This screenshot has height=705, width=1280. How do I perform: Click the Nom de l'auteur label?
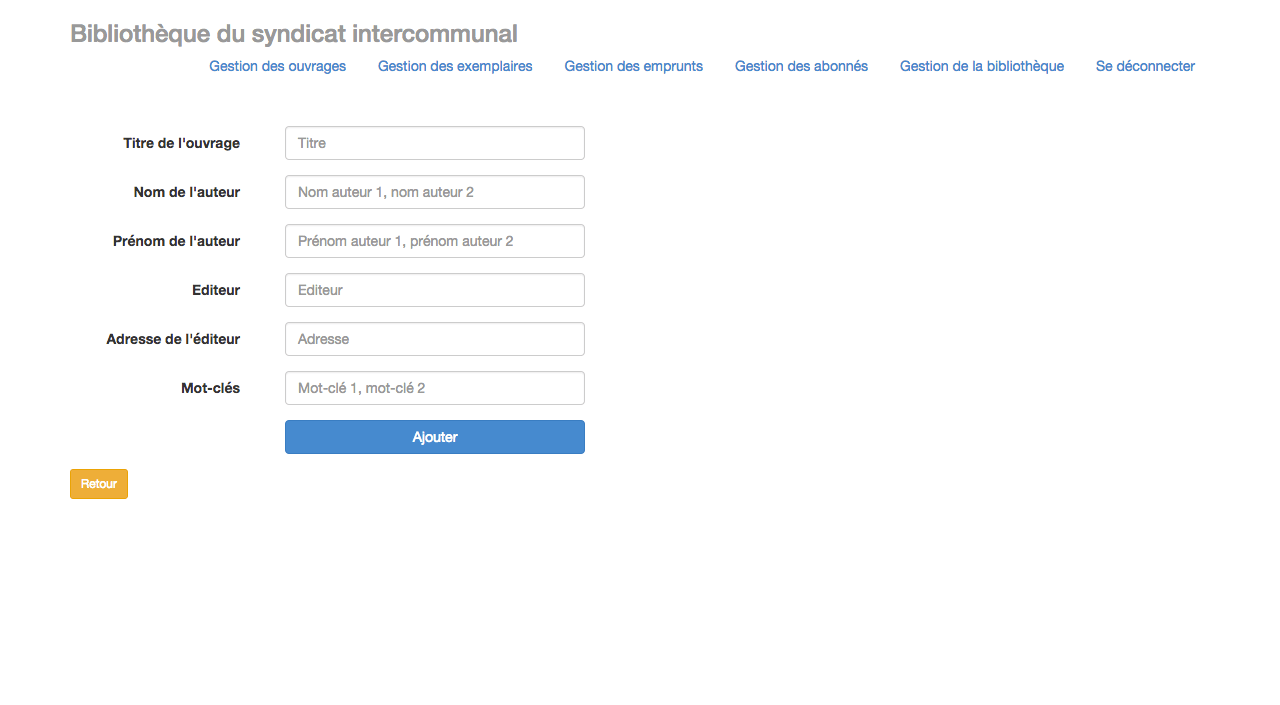[x=187, y=192]
